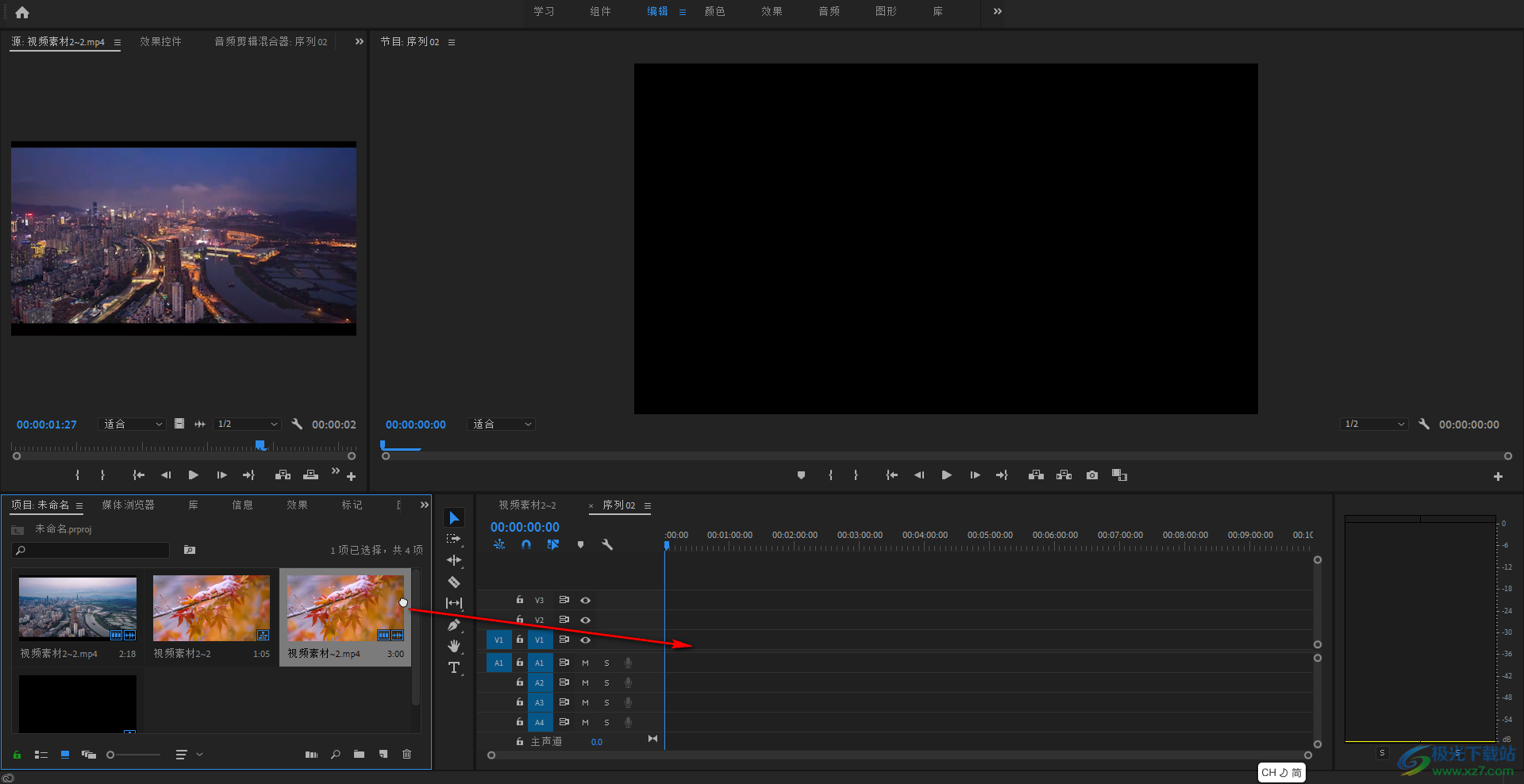Open Program monitor settings wrench
This screenshot has height=784, width=1524.
[x=1424, y=425]
